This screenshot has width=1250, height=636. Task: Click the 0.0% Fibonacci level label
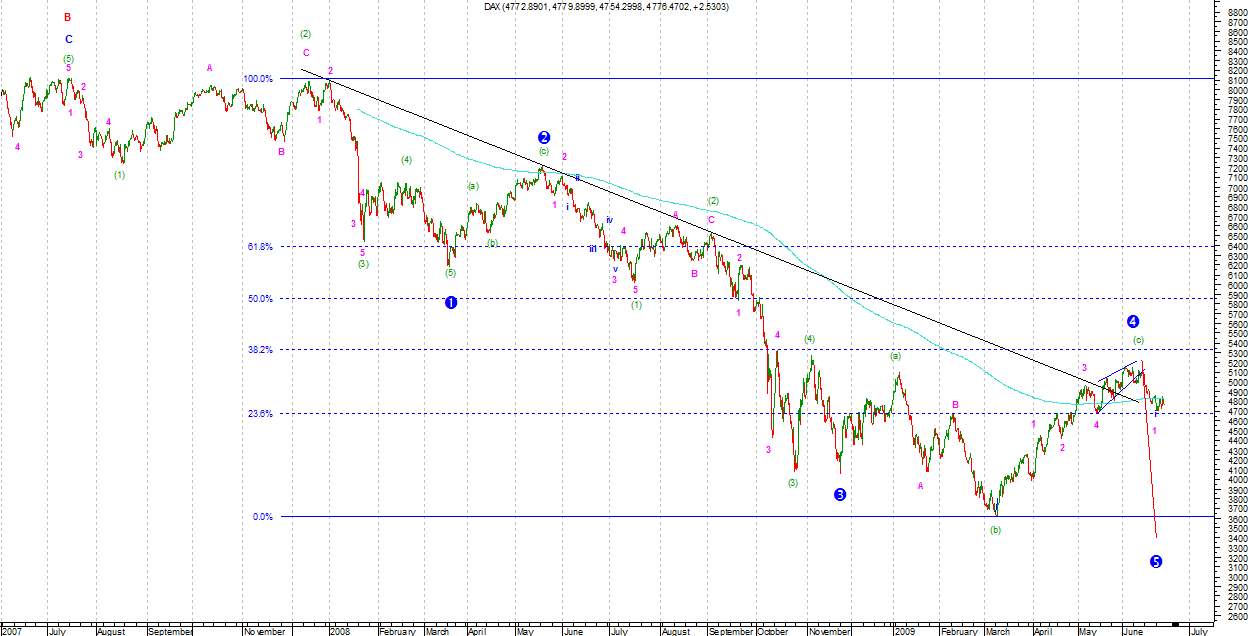coord(263,517)
